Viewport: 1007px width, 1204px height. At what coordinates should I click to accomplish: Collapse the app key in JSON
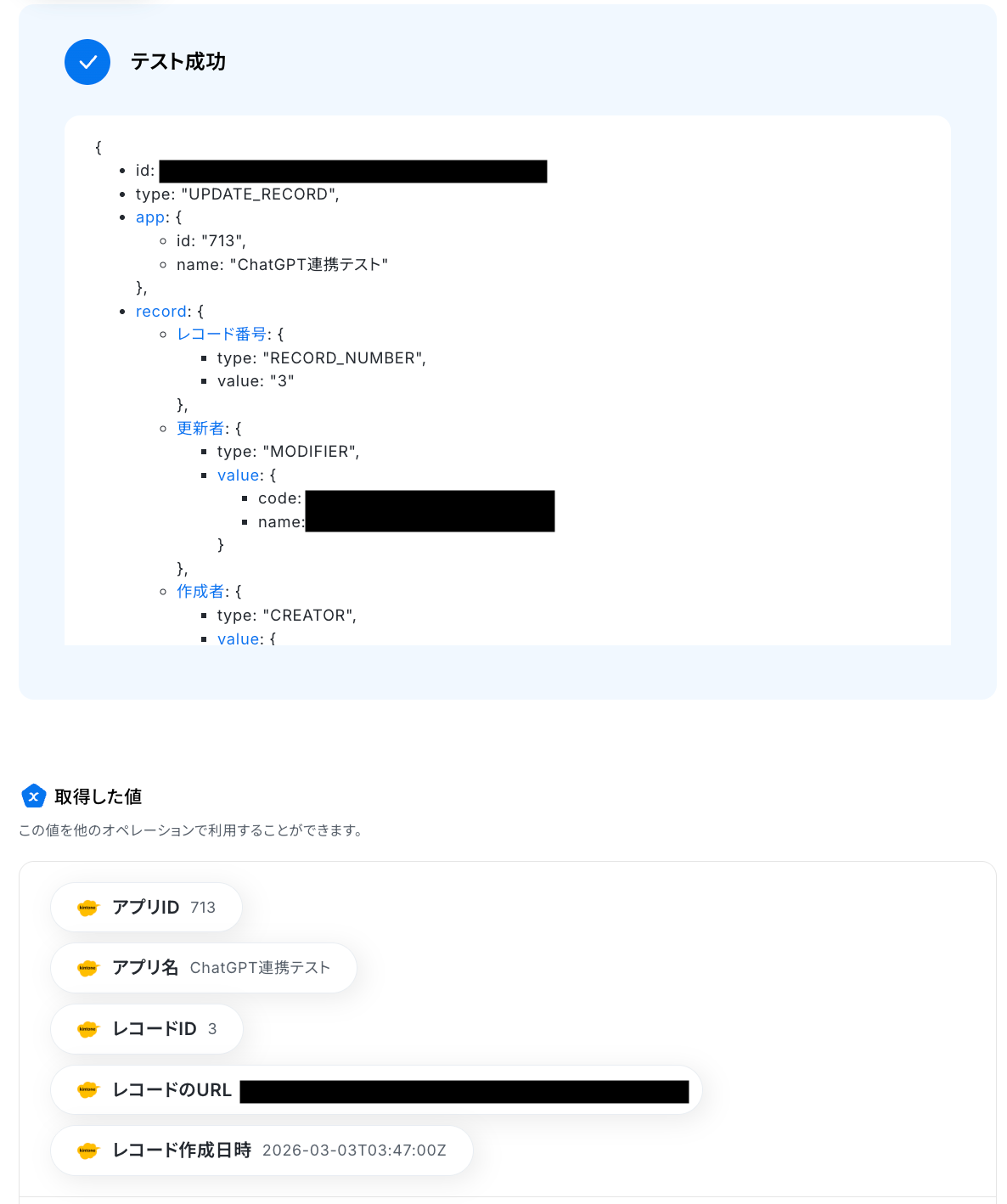tap(149, 217)
